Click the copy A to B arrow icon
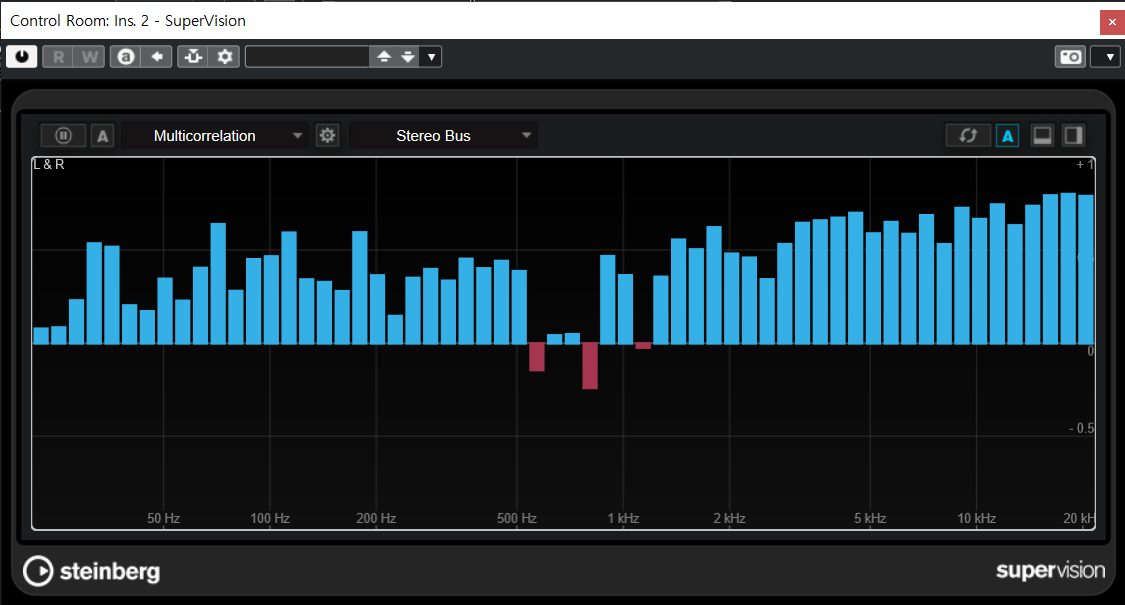Viewport: 1125px width, 605px height. [x=156, y=57]
